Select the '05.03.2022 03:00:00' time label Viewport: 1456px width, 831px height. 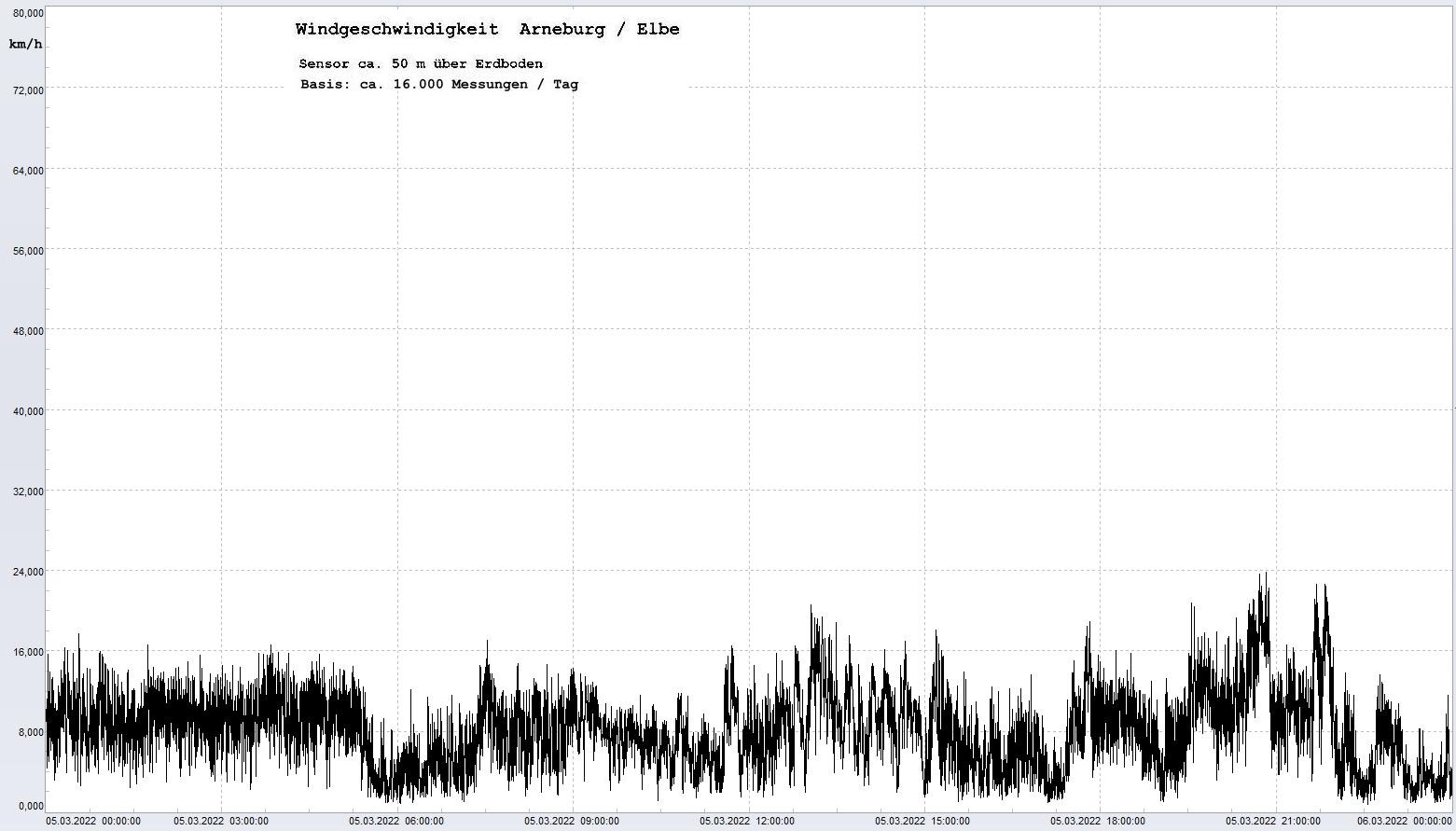pyautogui.click(x=221, y=822)
